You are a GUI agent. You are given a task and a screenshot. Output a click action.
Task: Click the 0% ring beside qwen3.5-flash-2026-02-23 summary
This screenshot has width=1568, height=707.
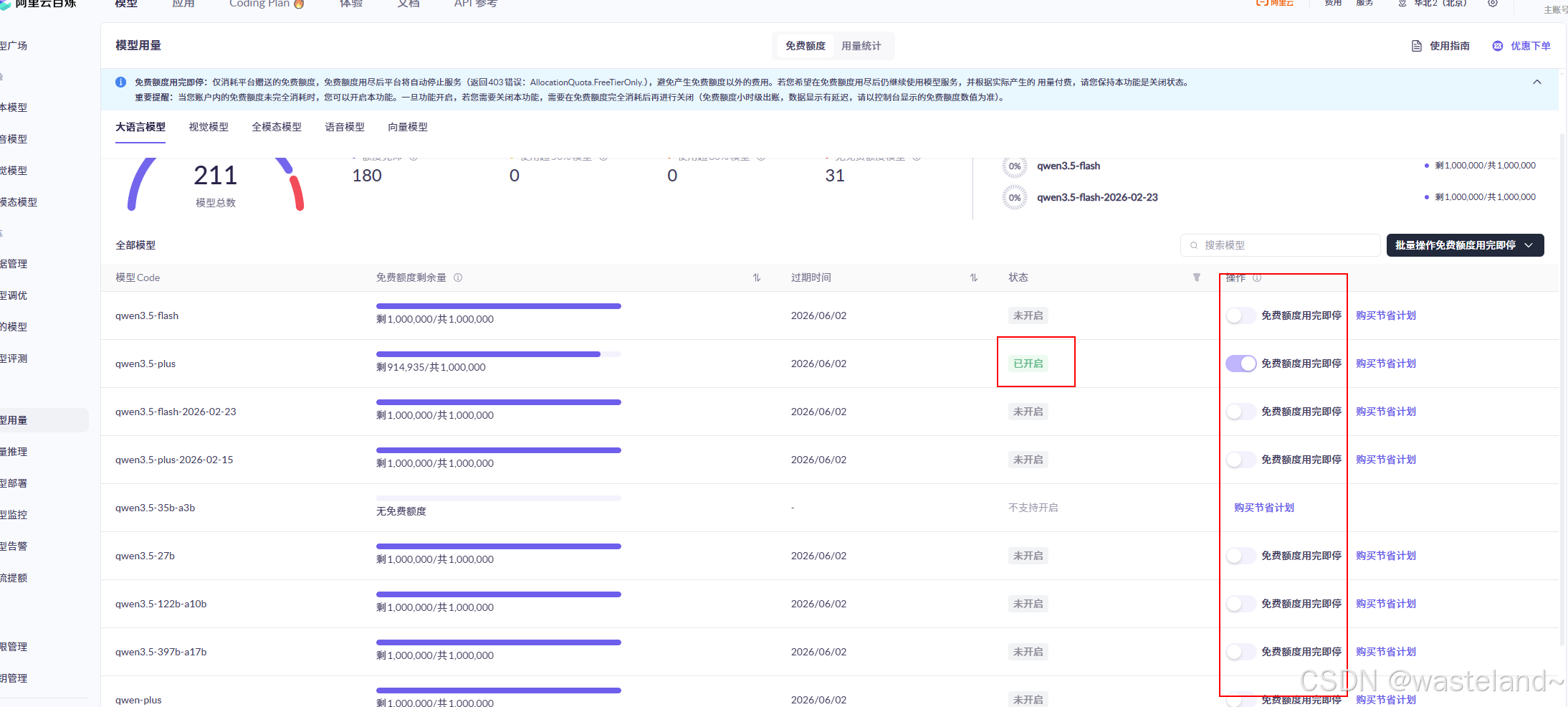tap(1015, 197)
